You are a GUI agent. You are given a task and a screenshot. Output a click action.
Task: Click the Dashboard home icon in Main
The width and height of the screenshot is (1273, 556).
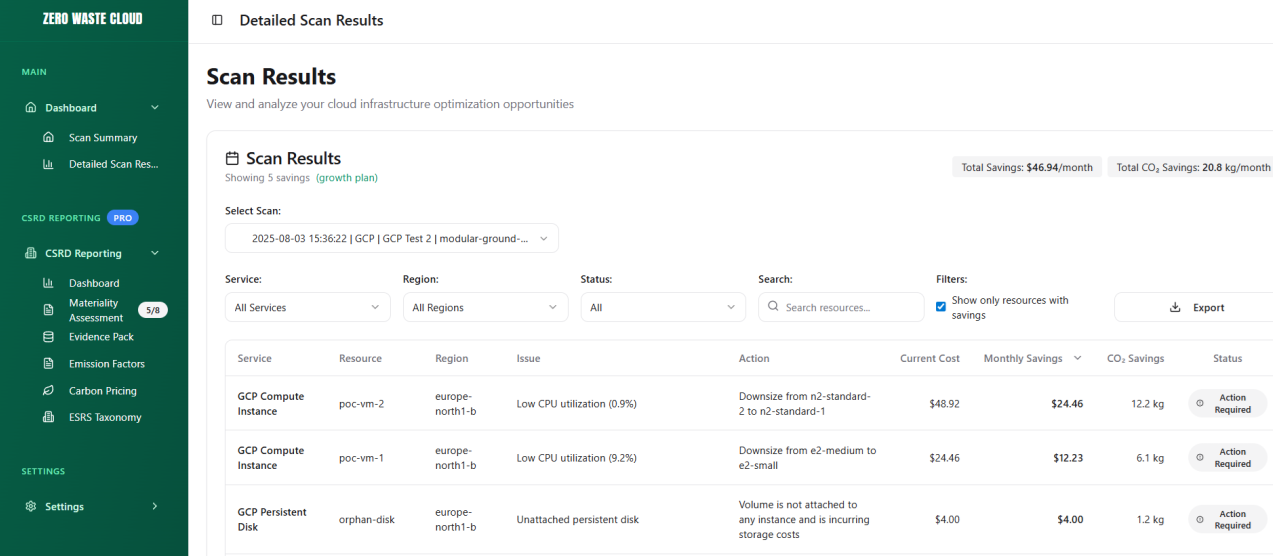point(31,108)
